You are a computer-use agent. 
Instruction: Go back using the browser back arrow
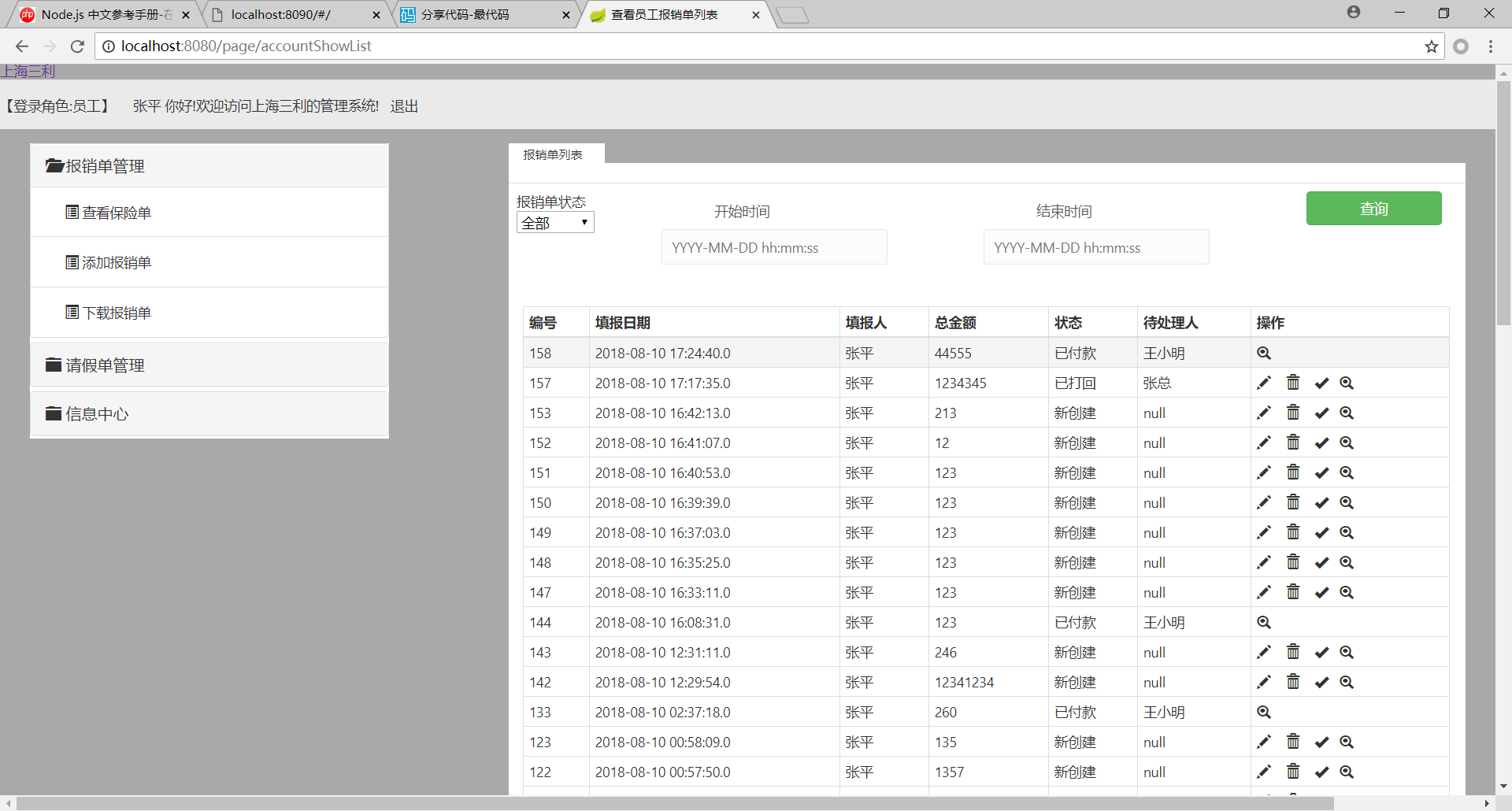pos(22,46)
